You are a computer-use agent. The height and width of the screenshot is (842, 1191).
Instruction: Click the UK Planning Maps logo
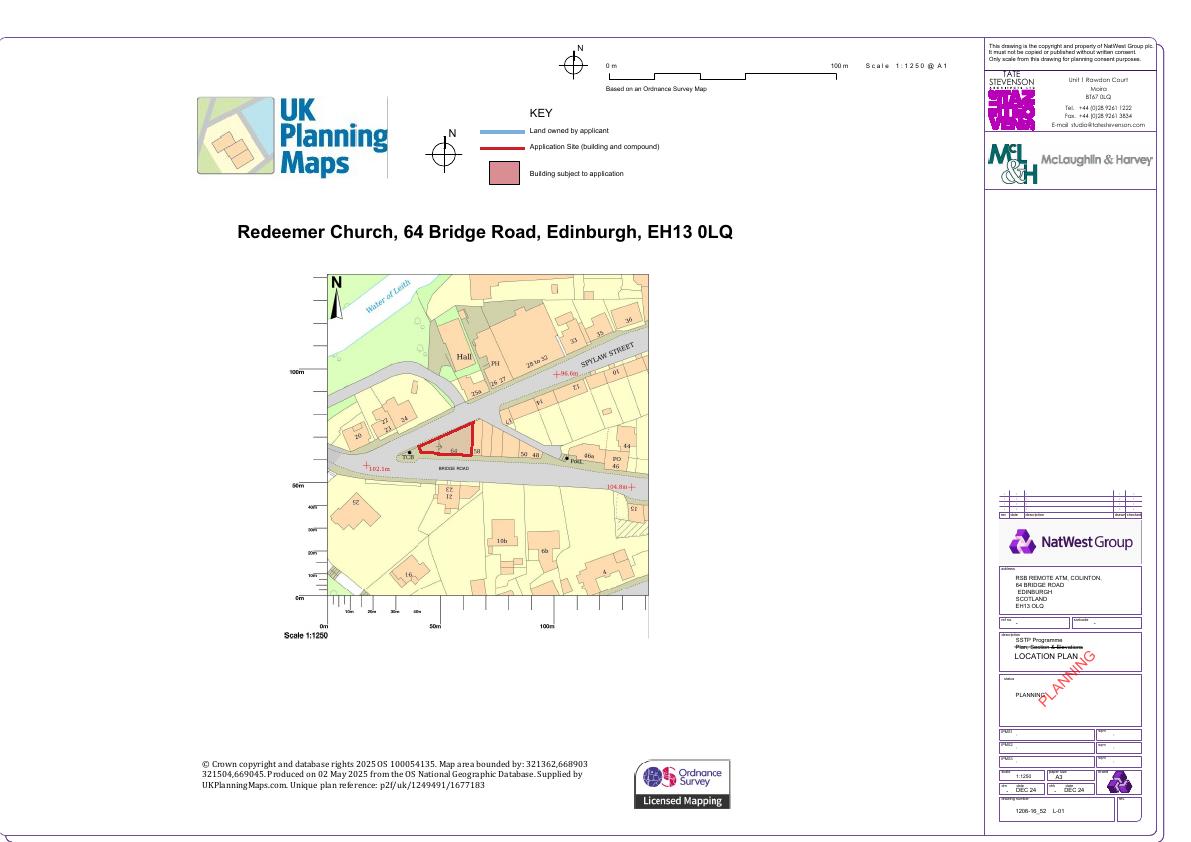tap(292, 137)
